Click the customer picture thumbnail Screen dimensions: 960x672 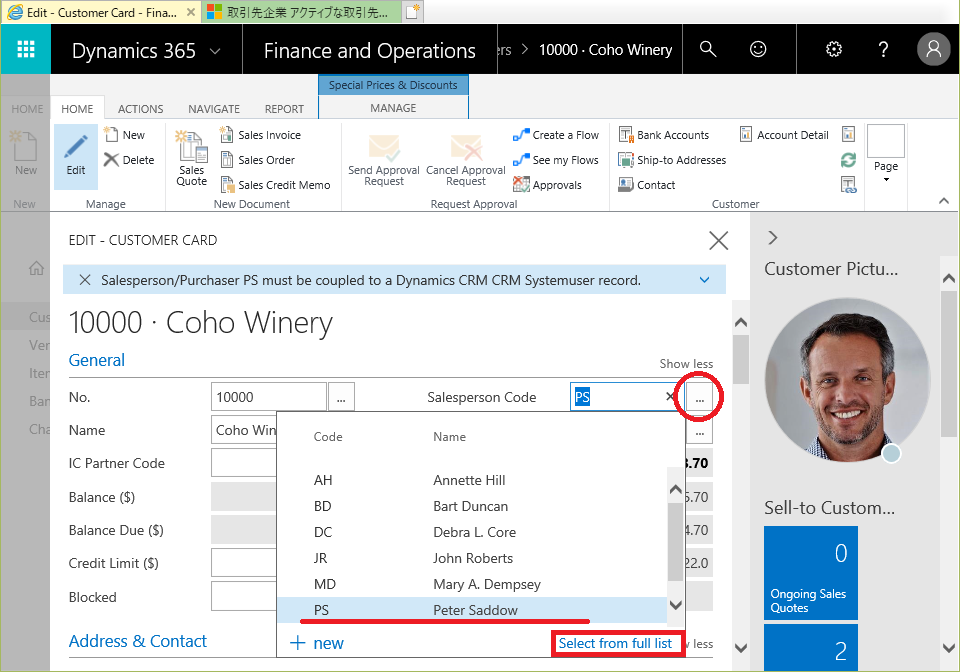click(x=847, y=380)
